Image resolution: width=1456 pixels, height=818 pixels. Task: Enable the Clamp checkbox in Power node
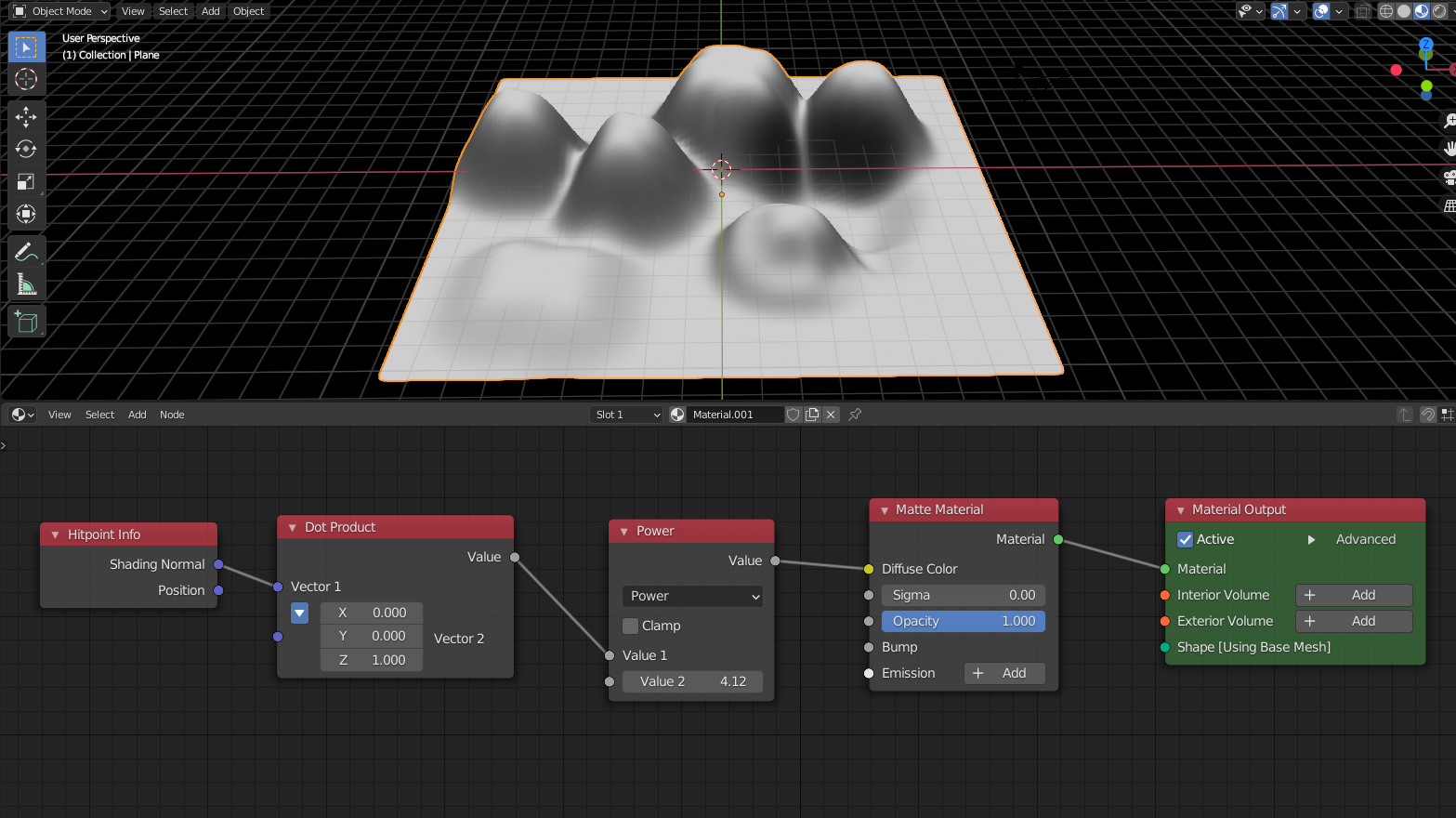(x=631, y=626)
